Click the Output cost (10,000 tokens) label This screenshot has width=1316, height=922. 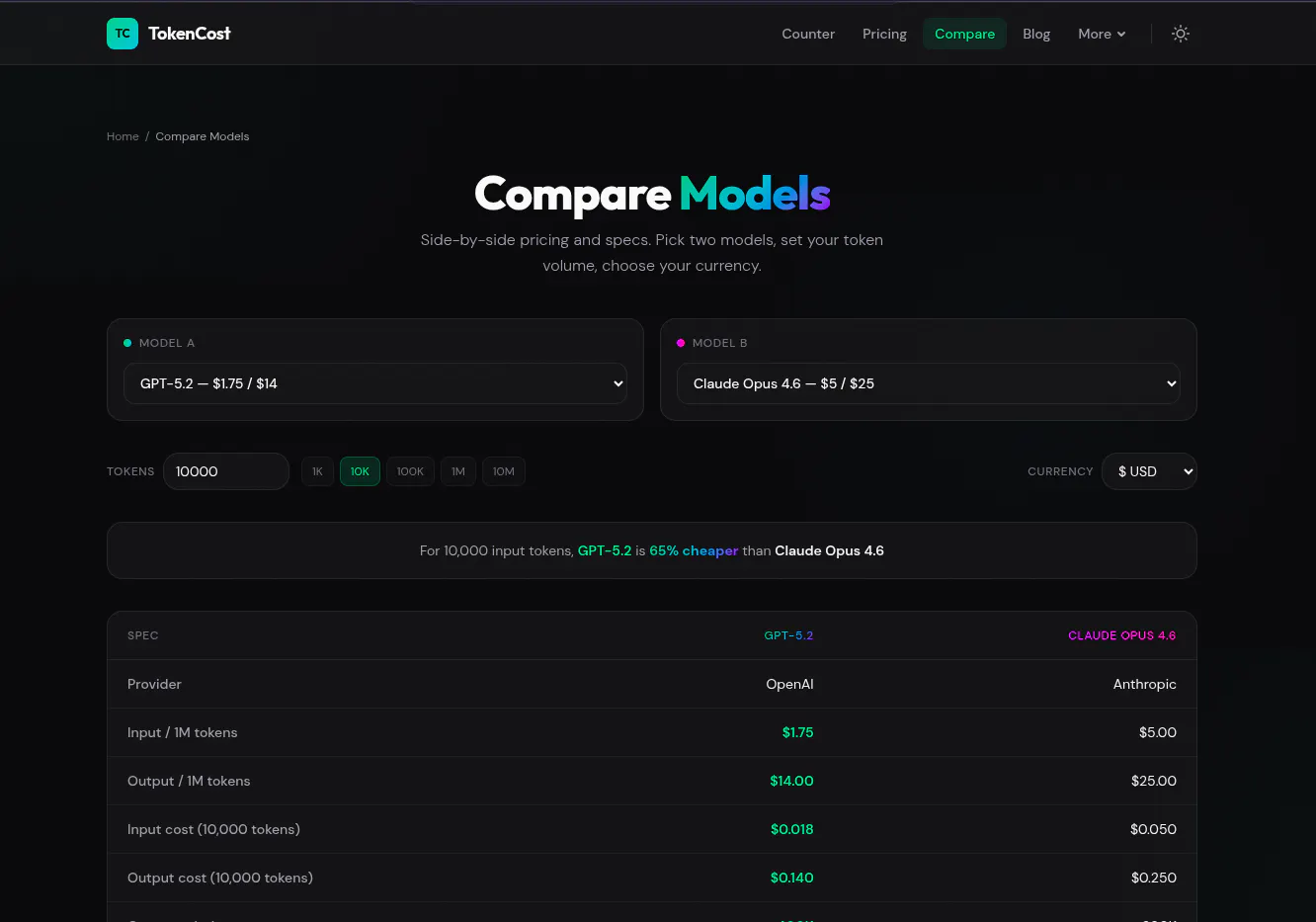click(x=220, y=878)
